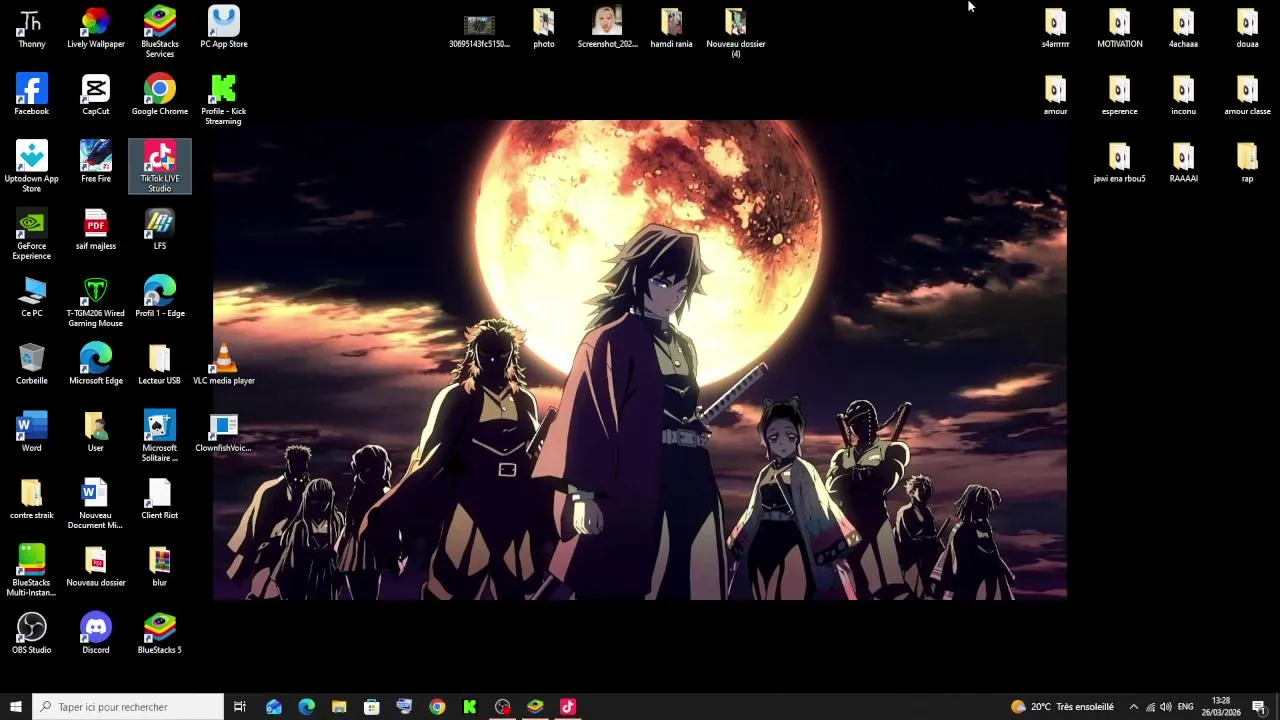This screenshot has width=1280, height=720.
Task: Select the photo folder on desktop
Action: 544,27
